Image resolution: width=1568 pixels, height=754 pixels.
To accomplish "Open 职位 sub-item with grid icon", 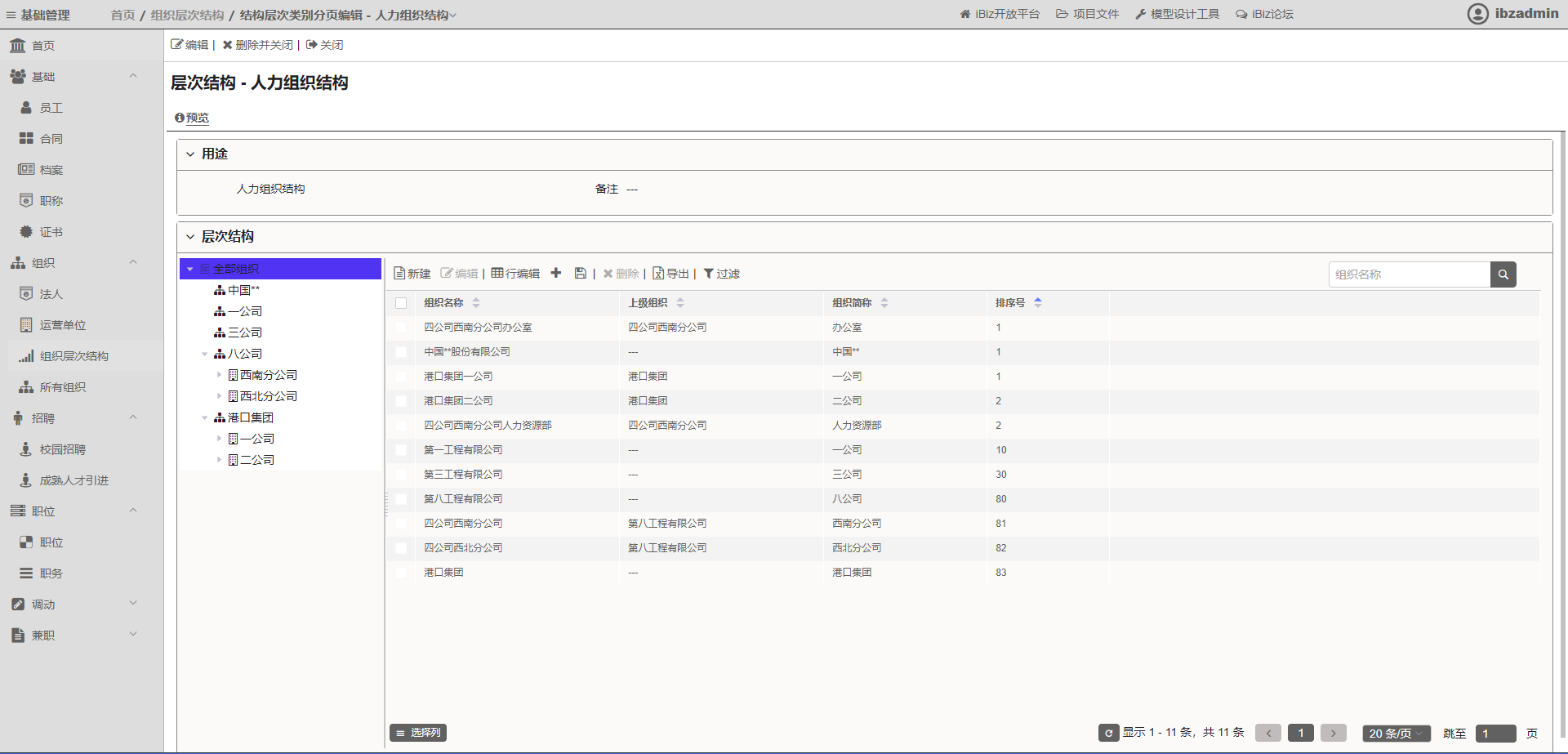I will click(x=51, y=542).
